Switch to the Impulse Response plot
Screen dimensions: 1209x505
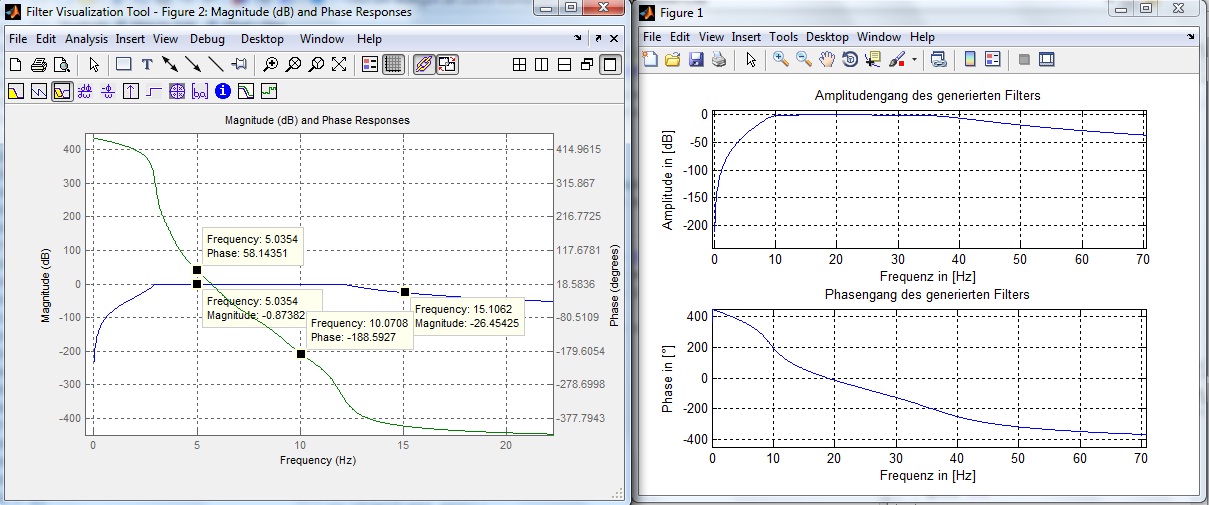[x=131, y=92]
